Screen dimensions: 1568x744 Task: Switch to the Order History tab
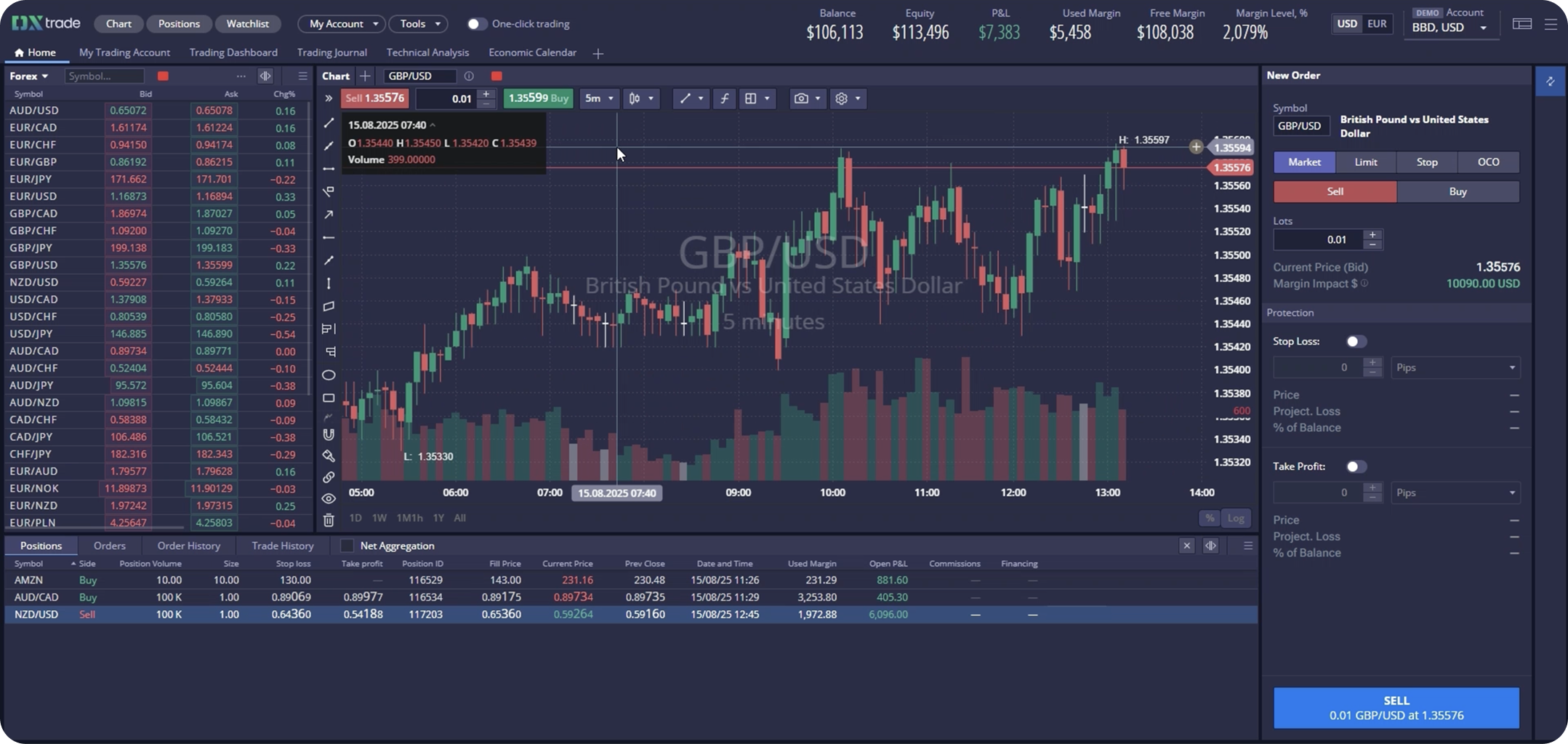click(x=188, y=546)
